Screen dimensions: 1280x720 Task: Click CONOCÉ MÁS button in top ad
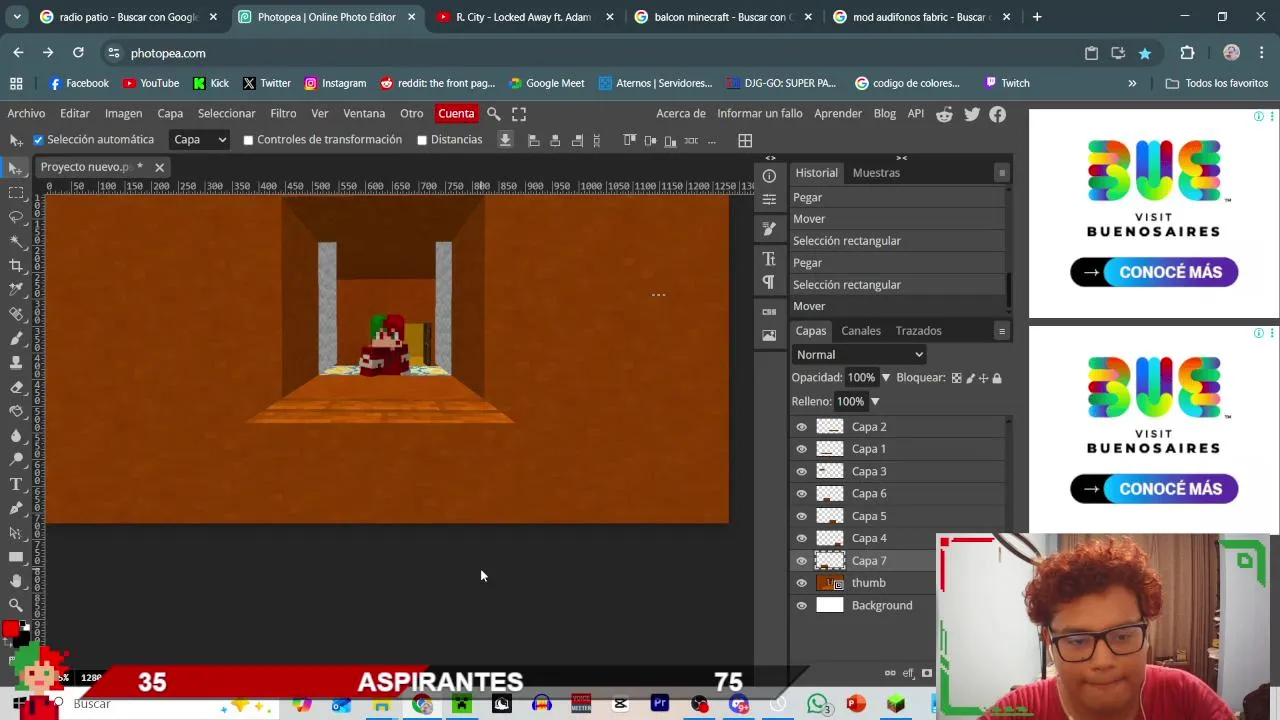click(x=1154, y=272)
